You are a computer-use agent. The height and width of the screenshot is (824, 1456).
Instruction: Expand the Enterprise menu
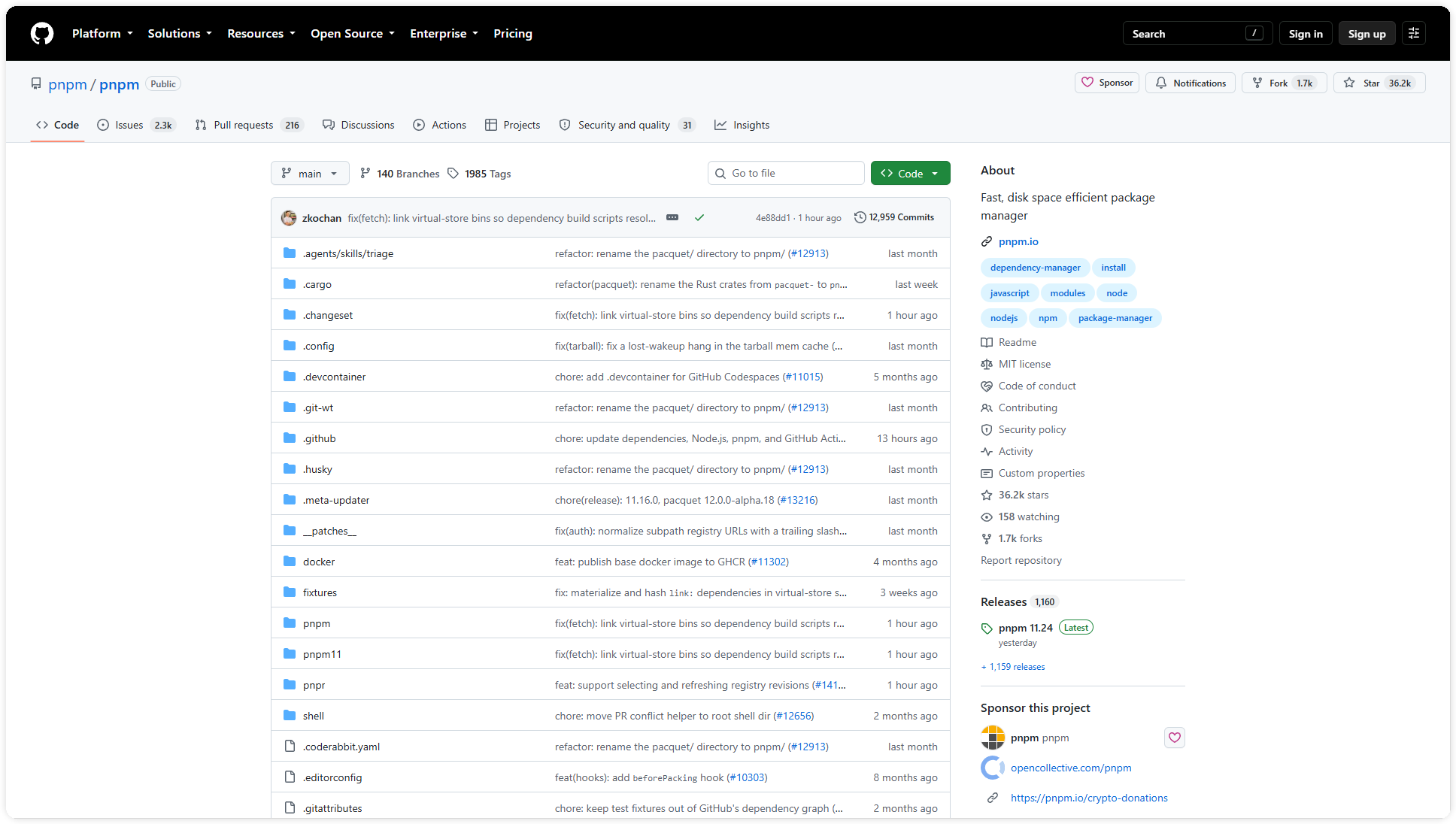click(444, 33)
